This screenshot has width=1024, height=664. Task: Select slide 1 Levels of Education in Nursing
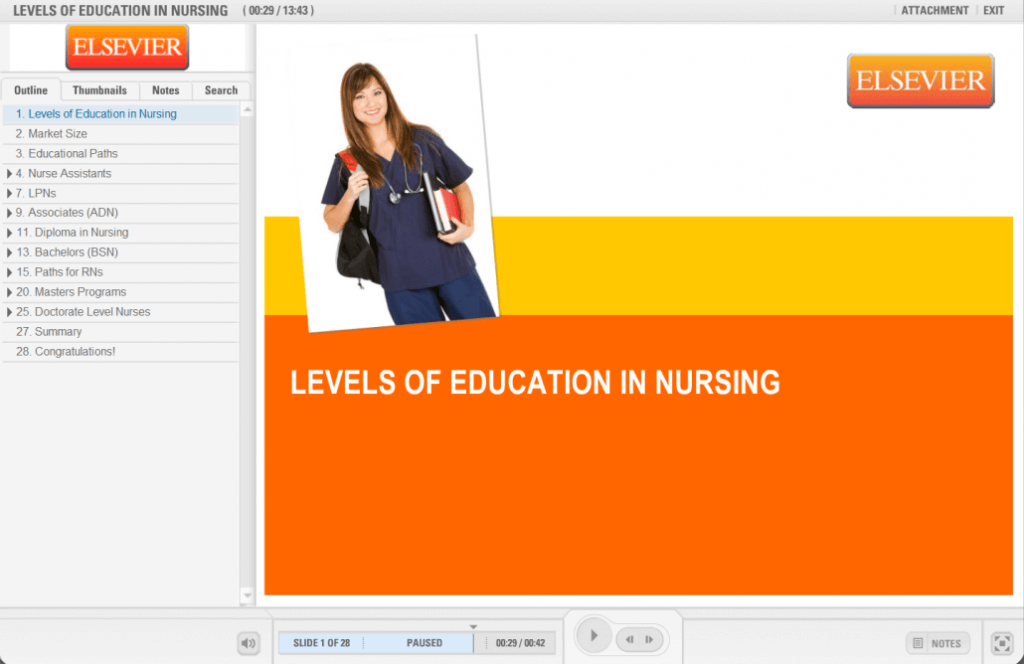coord(121,114)
